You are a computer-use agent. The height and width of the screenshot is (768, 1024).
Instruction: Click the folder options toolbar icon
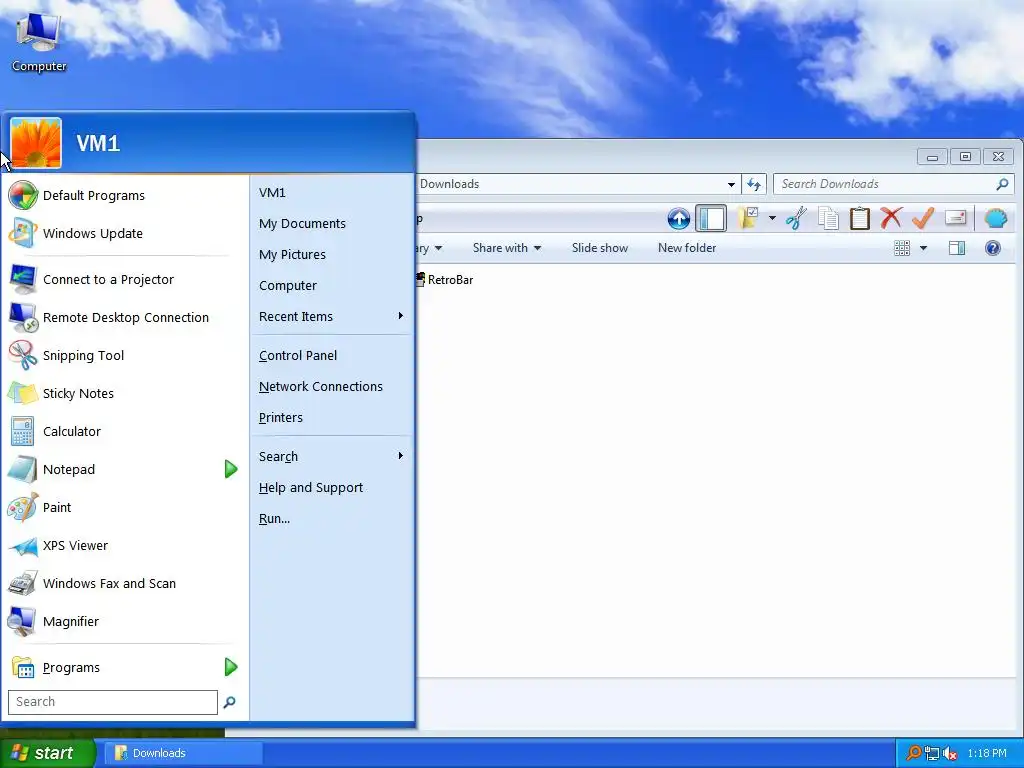tap(748, 218)
